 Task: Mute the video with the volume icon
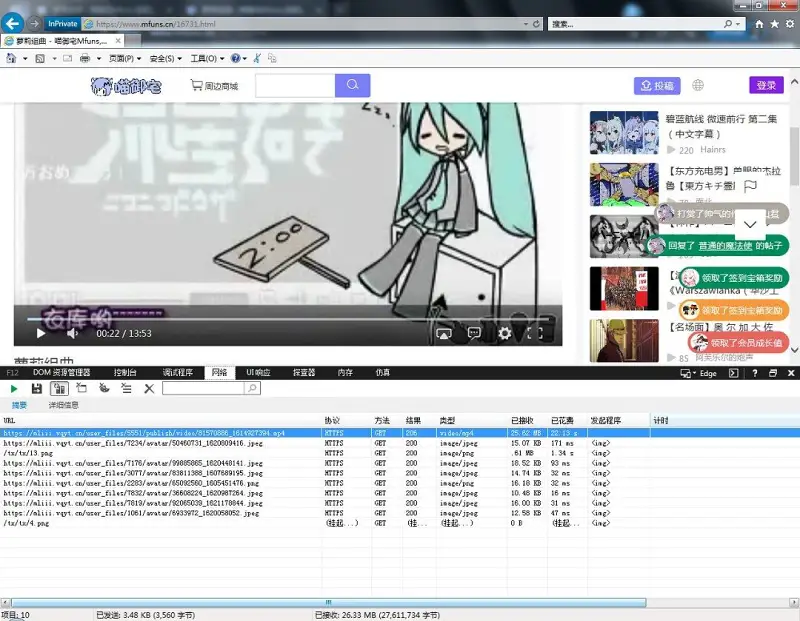coord(72,333)
